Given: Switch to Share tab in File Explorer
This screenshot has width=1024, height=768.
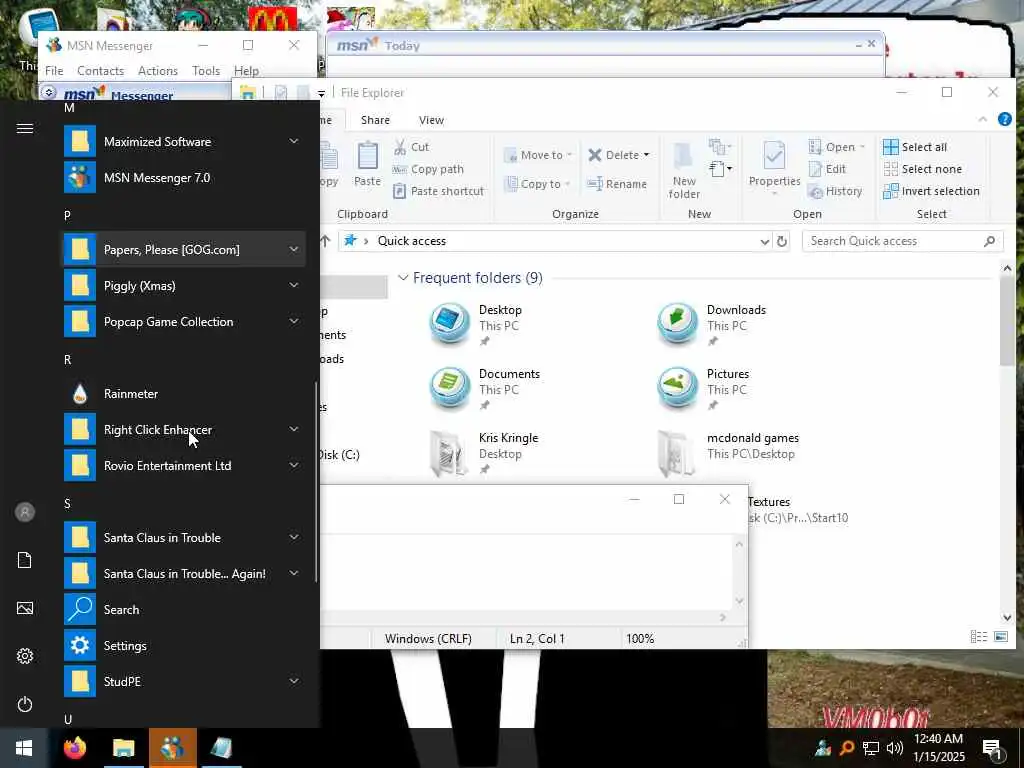Looking at the screenshot, I should (x=376, y=120).
